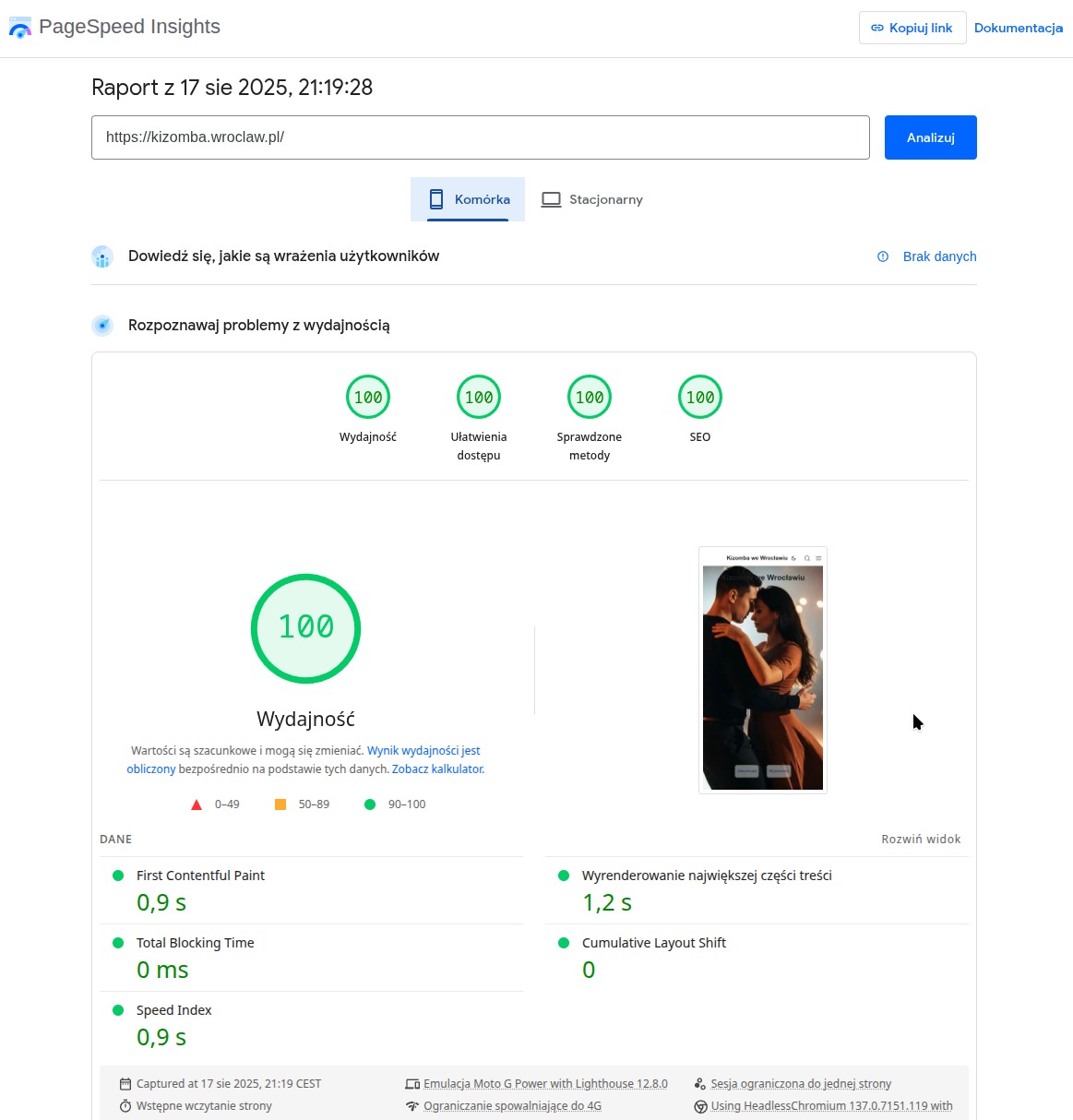Viewport: 1073px width, 1120px height.
Task: Open the Dokumentacja link
Action: pyautogui.click(x=1019, y=28)
